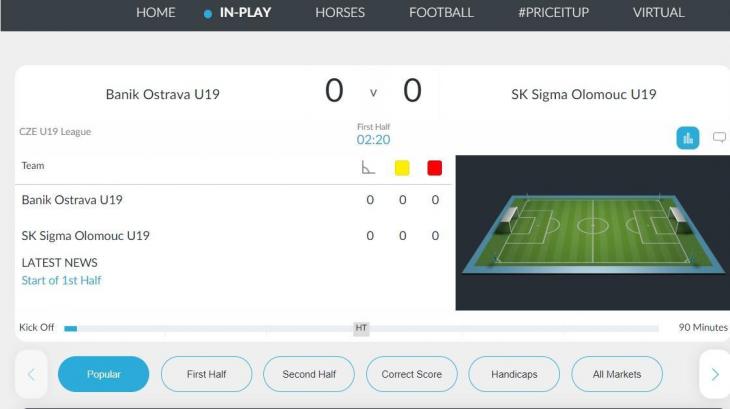Open the HORSES section
Viewport: 730px width, 409px height.
340,13
